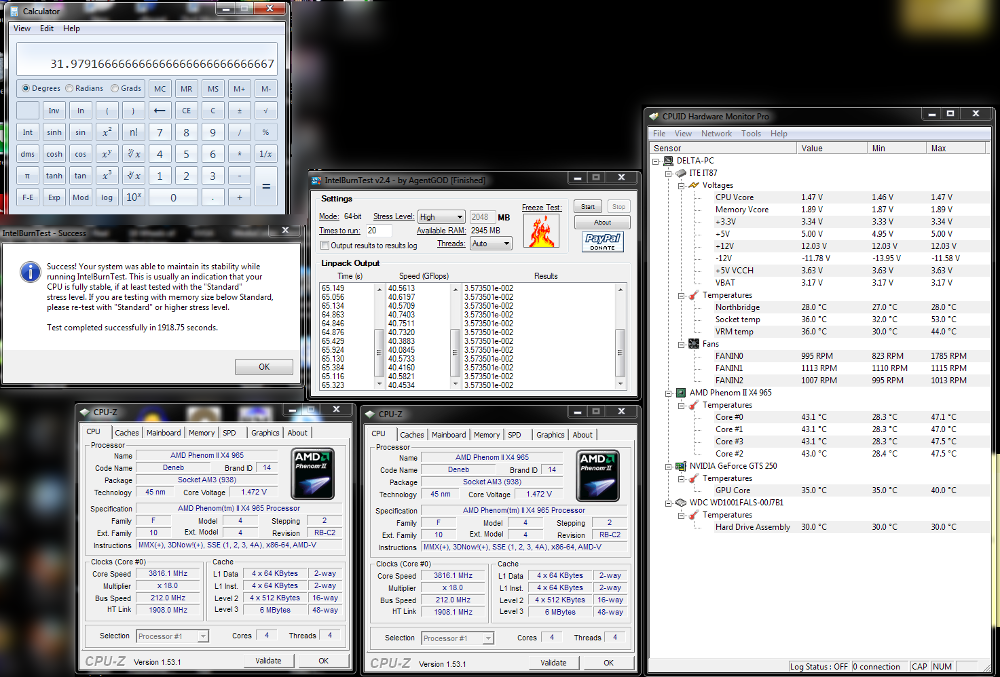Image resolution: width=1000 pixels, height=677 pixels.
Task: Click the blue information icon in Success dialog
Action: tap(30, 272)
